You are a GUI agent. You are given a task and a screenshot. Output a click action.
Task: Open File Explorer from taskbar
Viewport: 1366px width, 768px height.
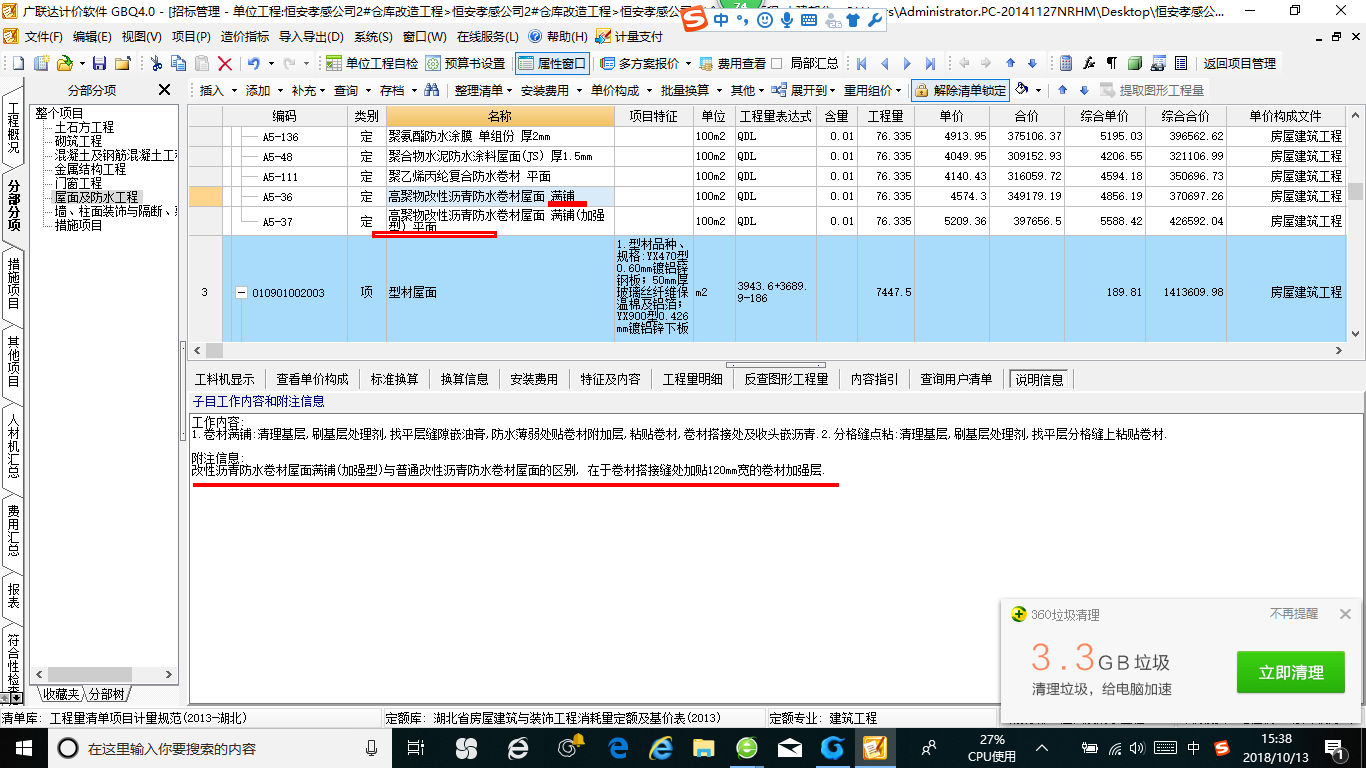pyautogui.click(x=705, y=747)
